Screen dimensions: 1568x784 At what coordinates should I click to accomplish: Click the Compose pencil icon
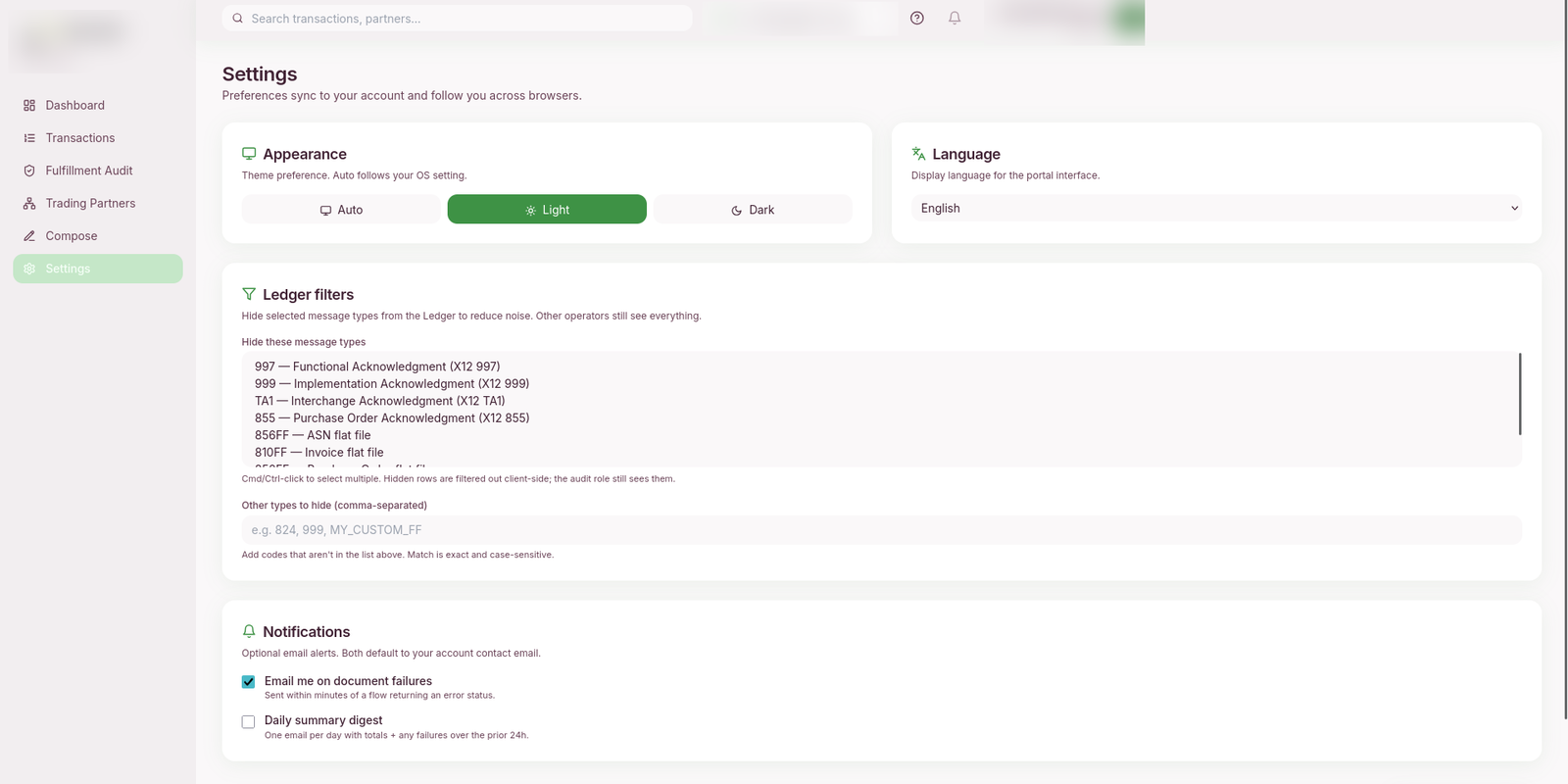(x=29, y=236)
